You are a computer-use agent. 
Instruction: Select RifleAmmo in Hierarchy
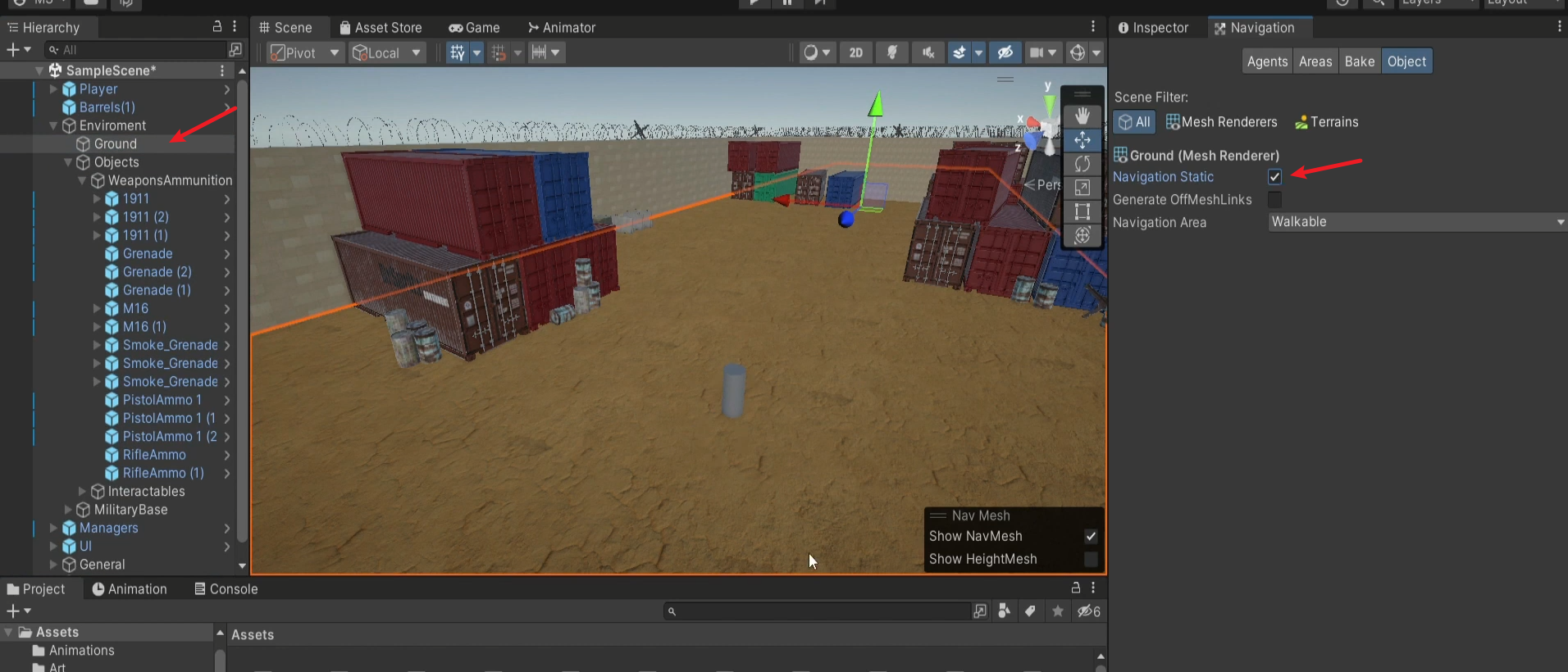[154, 455]
